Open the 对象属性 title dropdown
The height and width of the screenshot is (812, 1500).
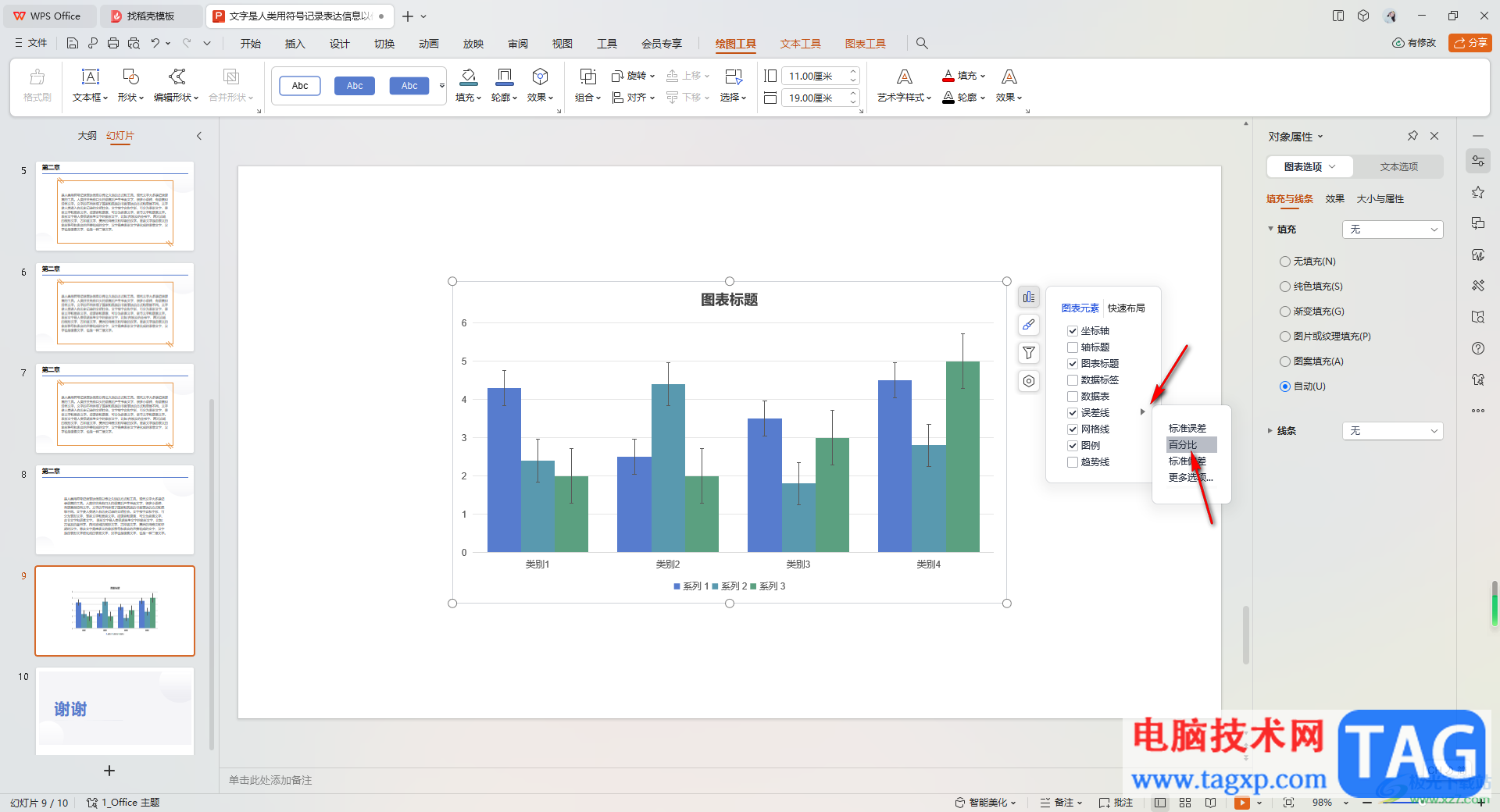[1295, 137]
